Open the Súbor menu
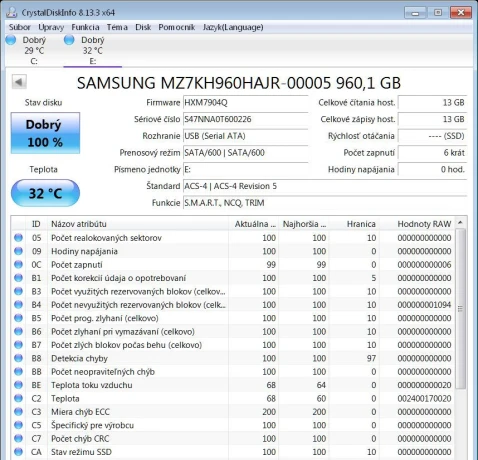Viewport: 478px width, 460px height. click(x=20, y=27)
